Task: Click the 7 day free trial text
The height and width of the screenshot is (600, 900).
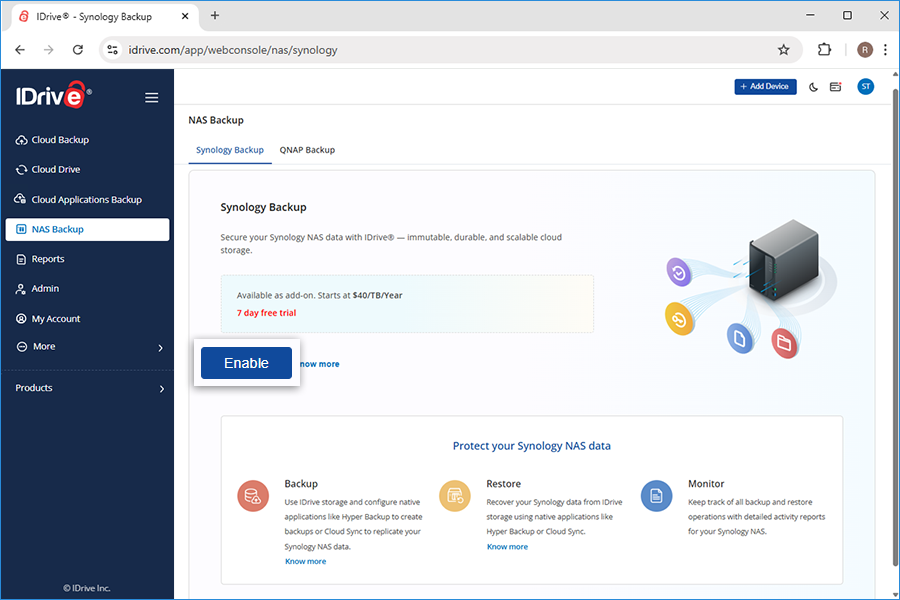Action: tap(266, 313)
